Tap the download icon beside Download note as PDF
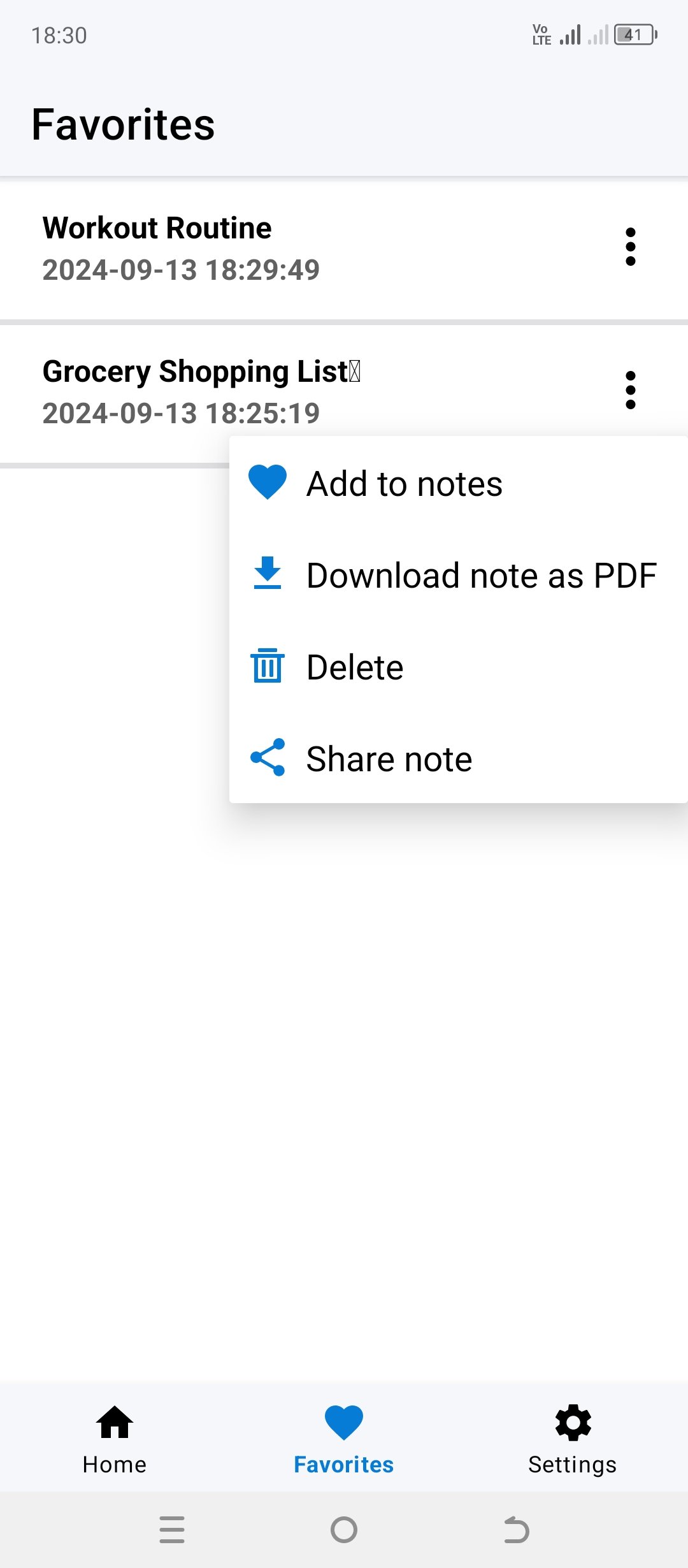688x1568 pixels. pos(267,574)
